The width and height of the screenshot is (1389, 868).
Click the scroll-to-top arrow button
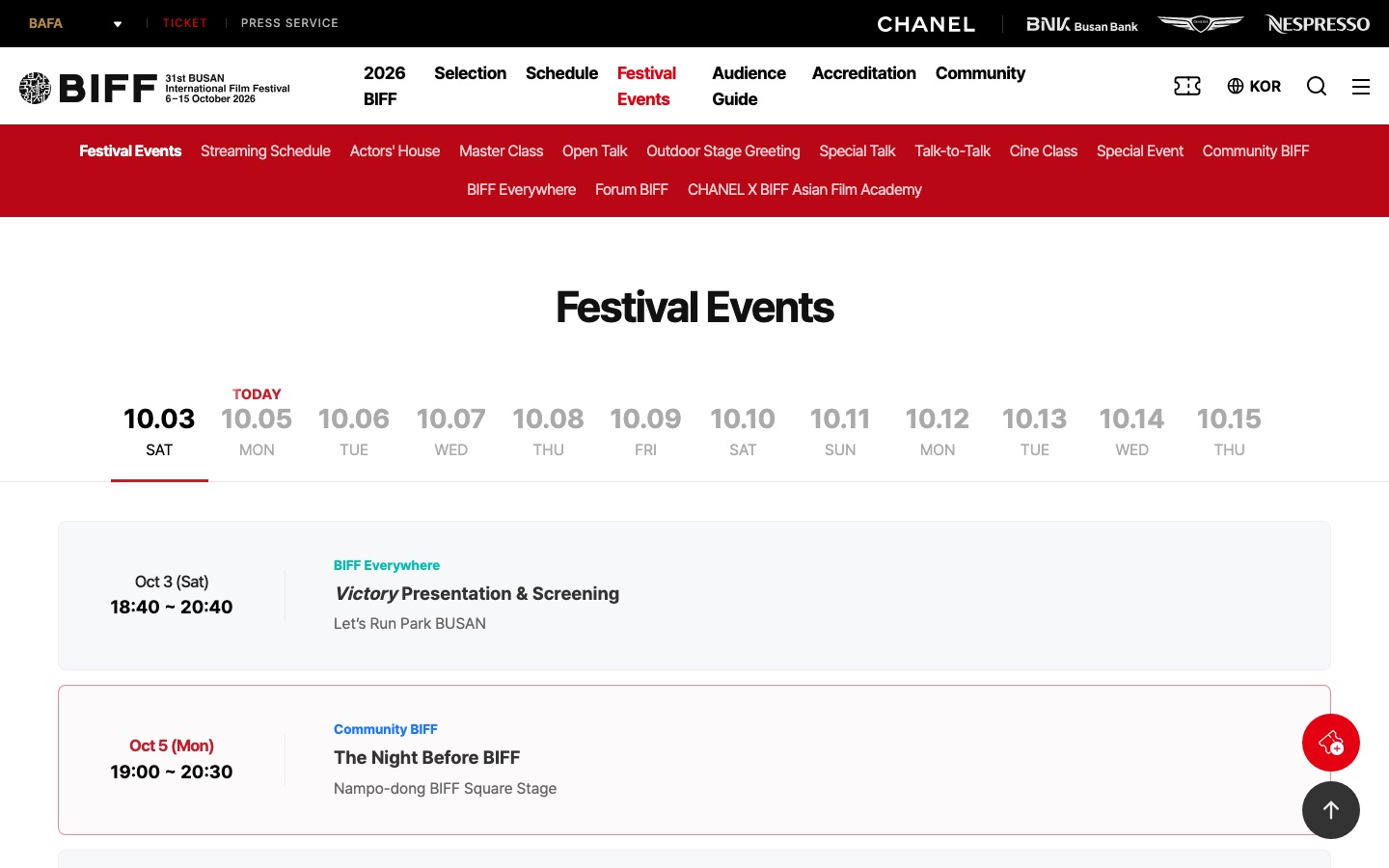1331,810
